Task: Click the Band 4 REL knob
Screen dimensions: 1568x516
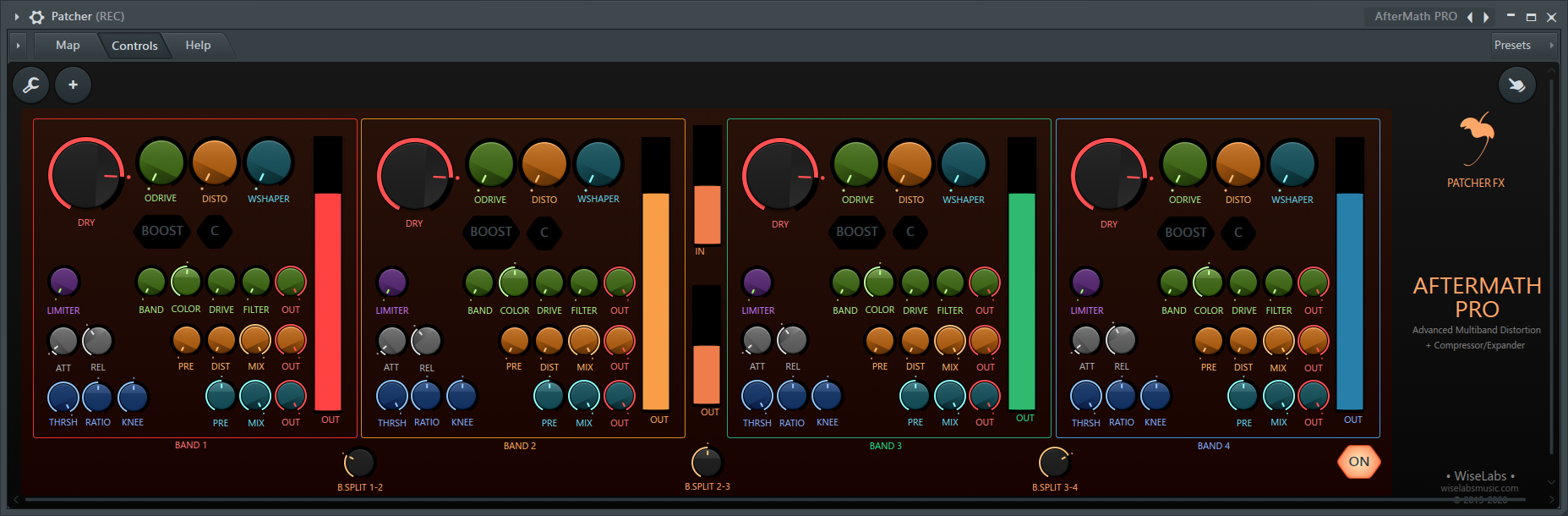Action: 1121,340
